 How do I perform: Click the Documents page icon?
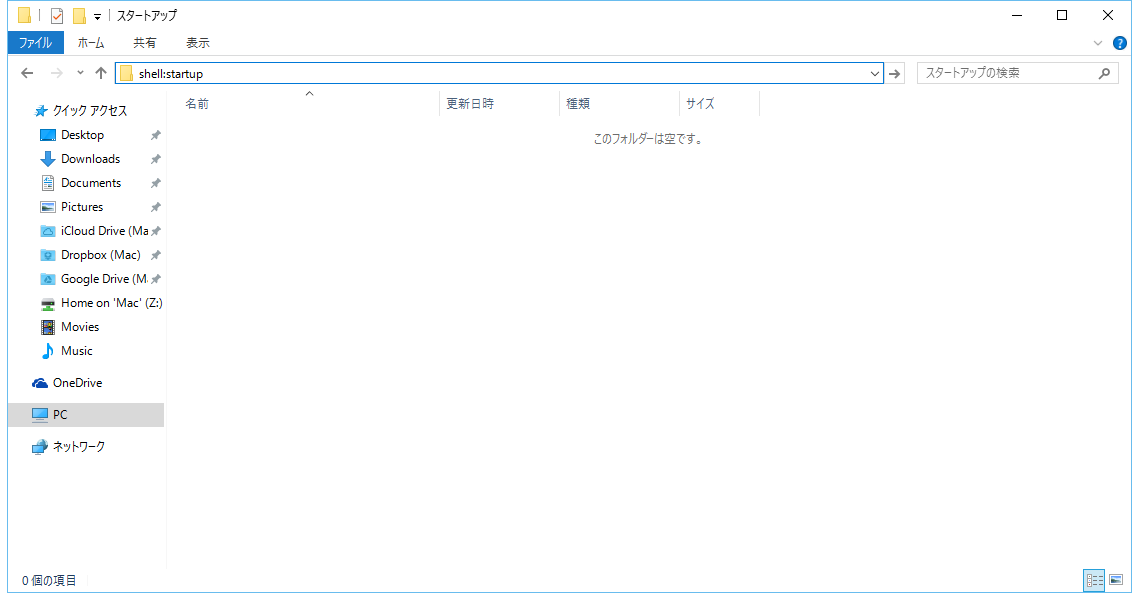pyautogui.click(x=48, y=183)
